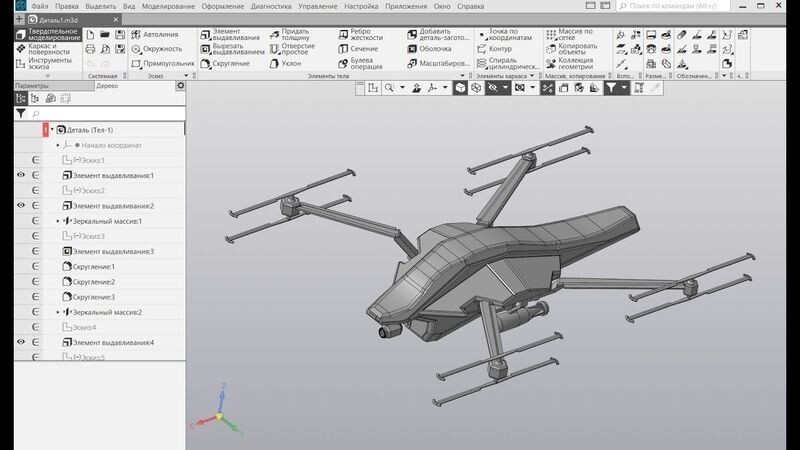Image resolution: width=800 pixels, height=450 pixels.
Task: Click the new document icon
Action: point(90,35)
